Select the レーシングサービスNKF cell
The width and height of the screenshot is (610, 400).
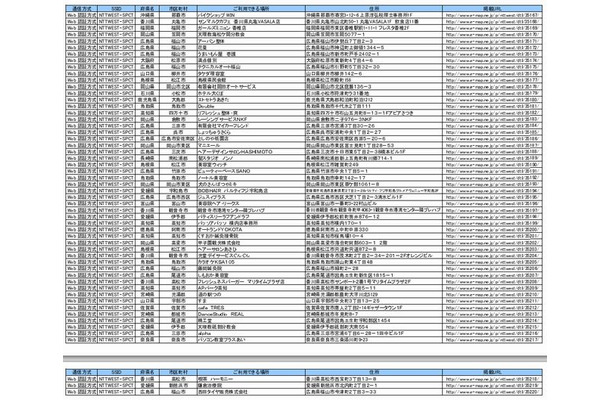(x=251, y=119)
